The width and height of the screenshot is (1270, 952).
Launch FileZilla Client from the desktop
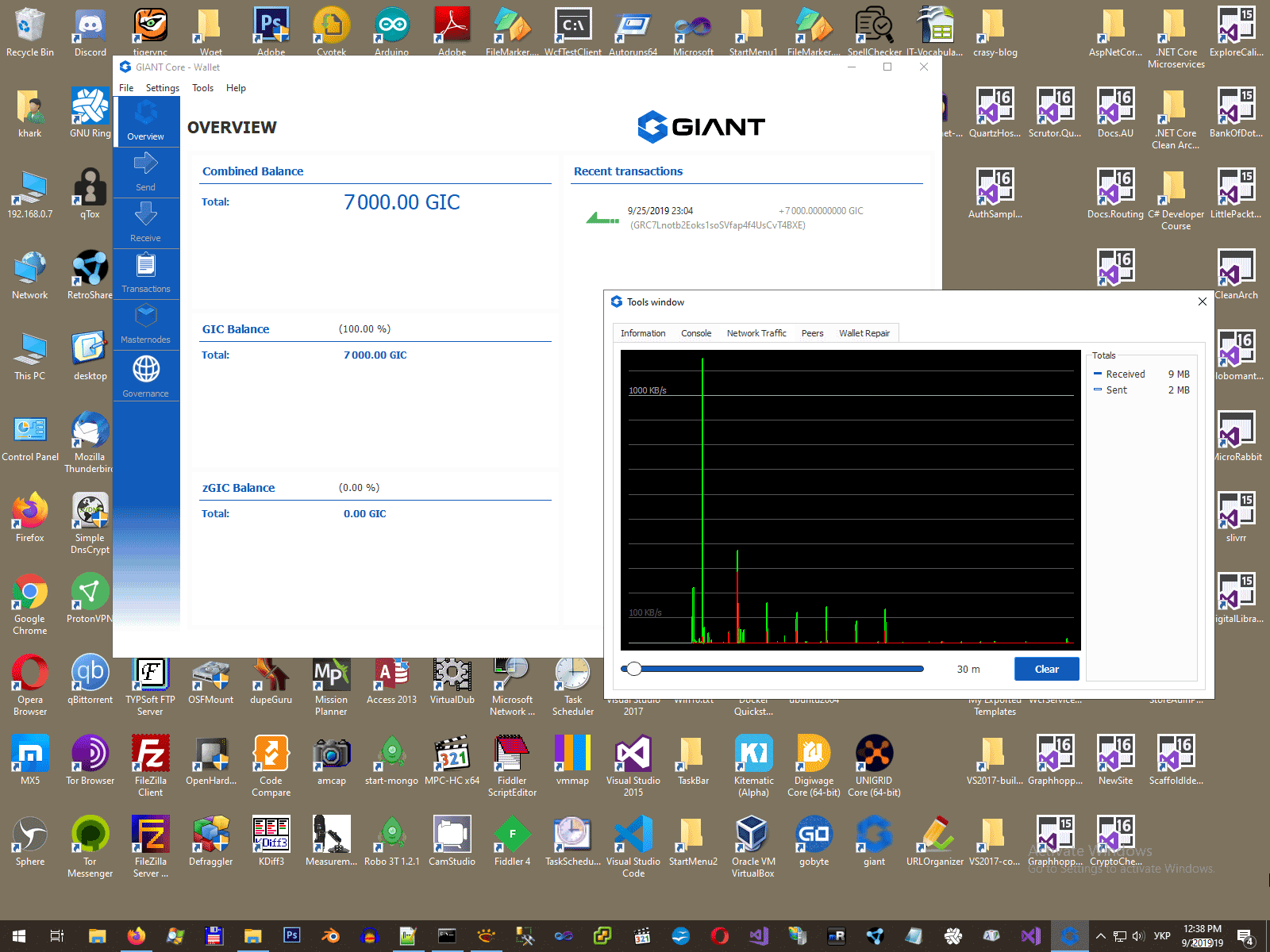[151, 766]
